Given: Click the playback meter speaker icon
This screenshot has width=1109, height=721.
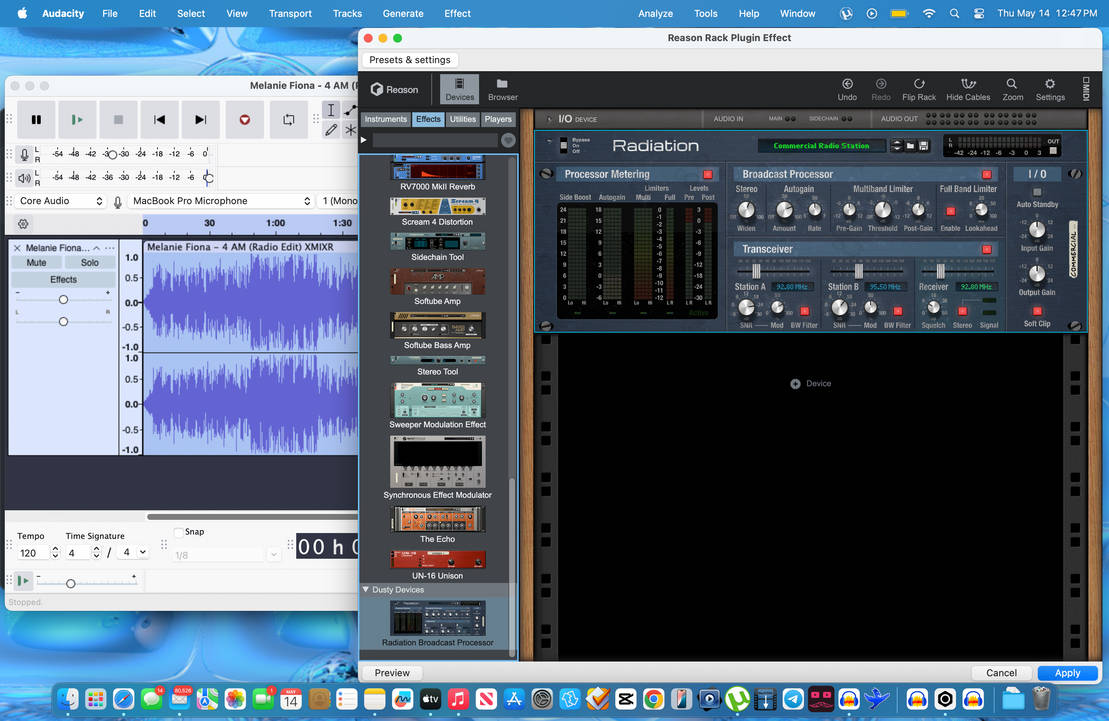Looking at the screenshot, I should click(25, 177).
